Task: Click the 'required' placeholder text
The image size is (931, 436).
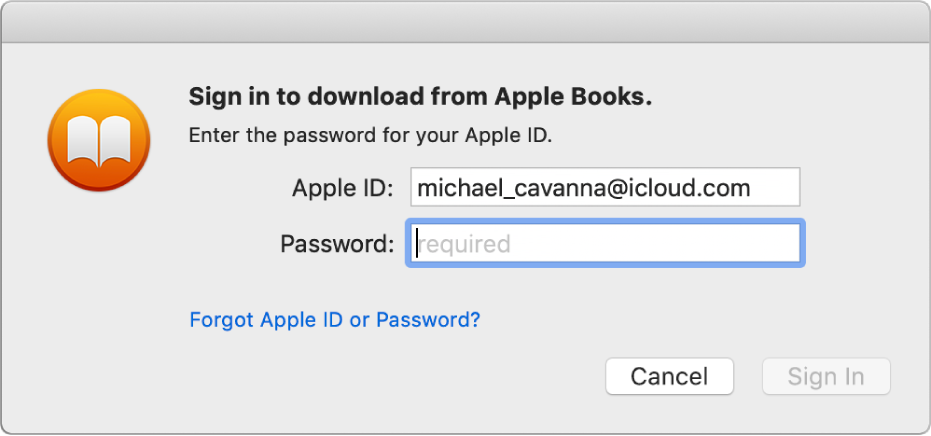Action: tap(465, 243)
